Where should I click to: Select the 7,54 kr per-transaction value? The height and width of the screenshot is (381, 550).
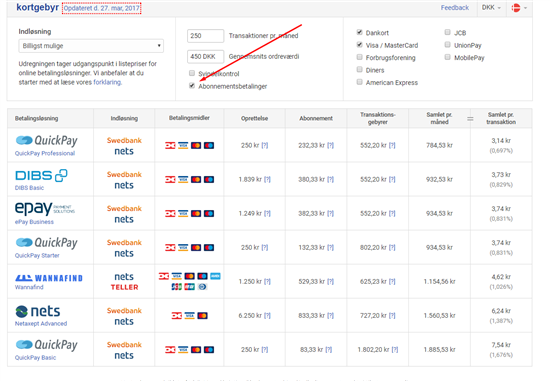click(x=501, y=345)
